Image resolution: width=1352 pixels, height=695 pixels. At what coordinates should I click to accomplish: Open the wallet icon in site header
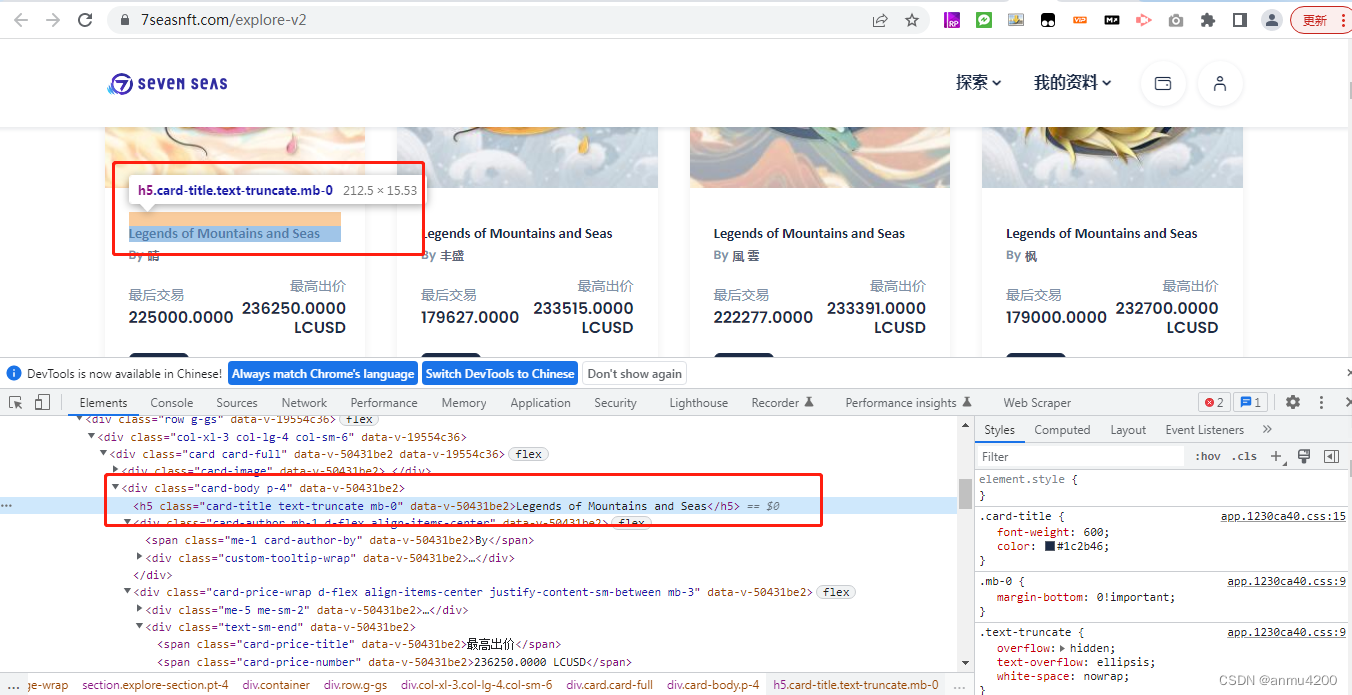(1163, 84)
